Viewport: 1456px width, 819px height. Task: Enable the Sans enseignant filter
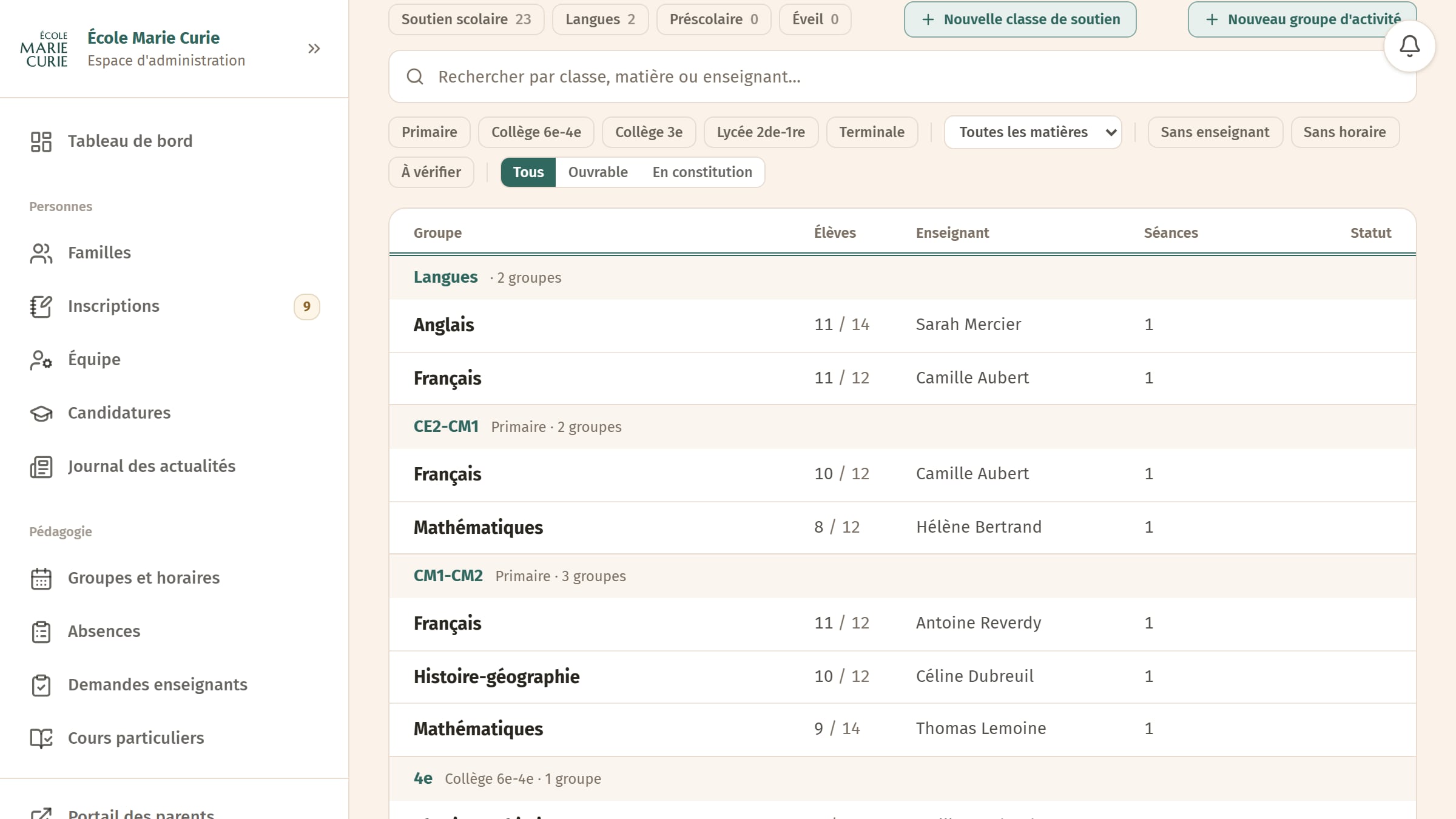pos(1215,132)
